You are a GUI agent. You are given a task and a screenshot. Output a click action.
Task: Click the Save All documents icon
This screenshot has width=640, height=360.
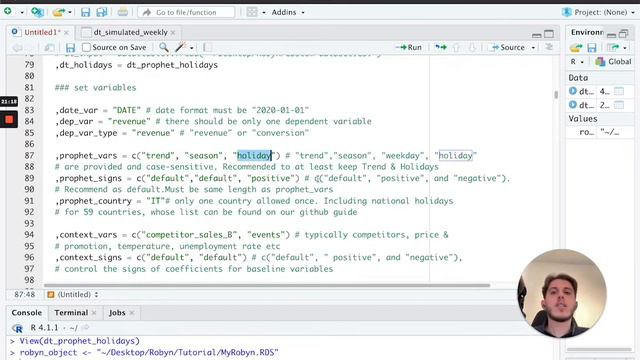click(102, 12)
